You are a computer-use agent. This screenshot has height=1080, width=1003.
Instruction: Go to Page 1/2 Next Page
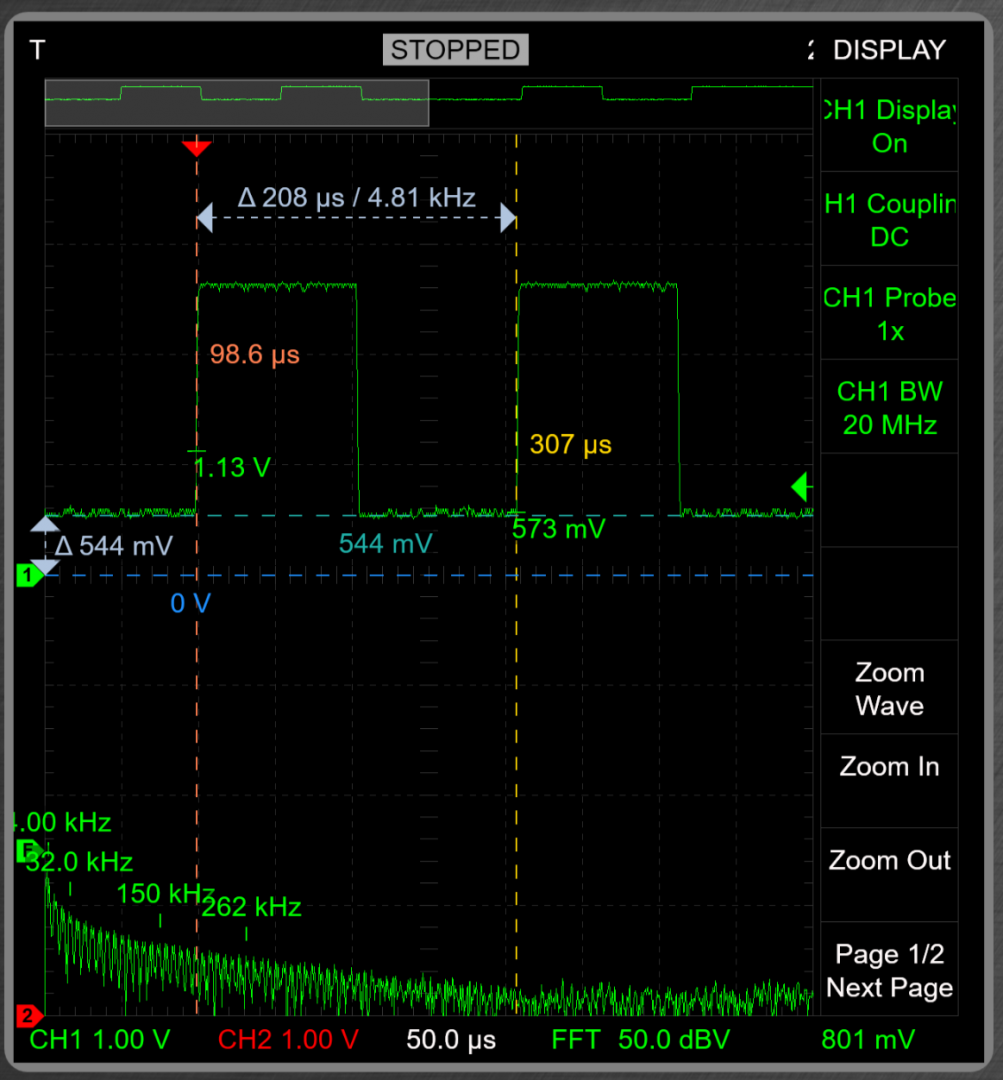[889, 970]
